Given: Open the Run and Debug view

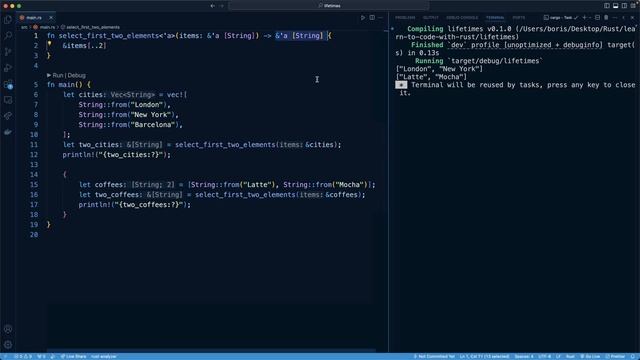Looking at the screenshot, I should click(8, 68).
